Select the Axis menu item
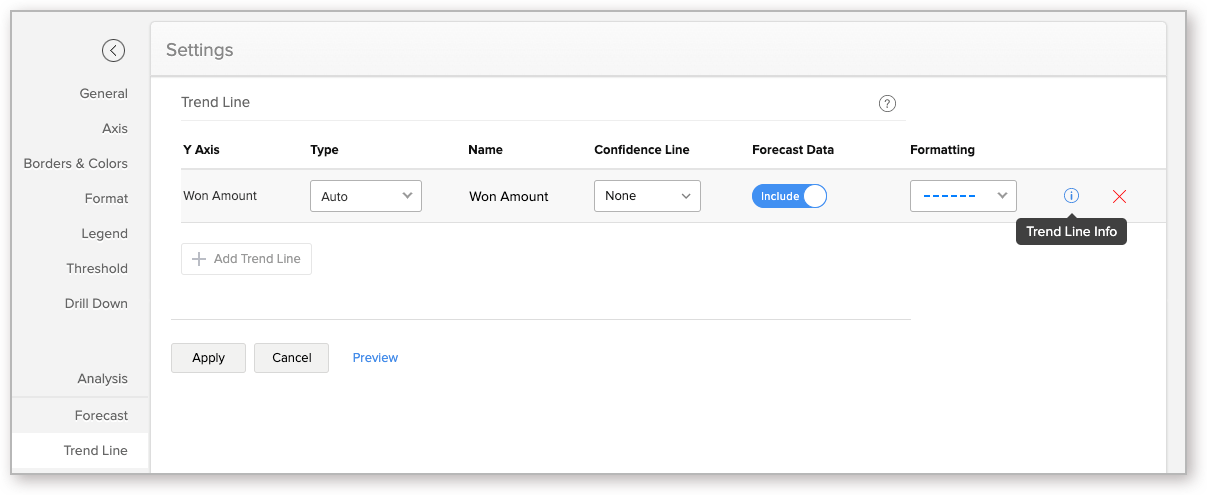Viewport: 1207px width, 495px height. pos(115,128)
